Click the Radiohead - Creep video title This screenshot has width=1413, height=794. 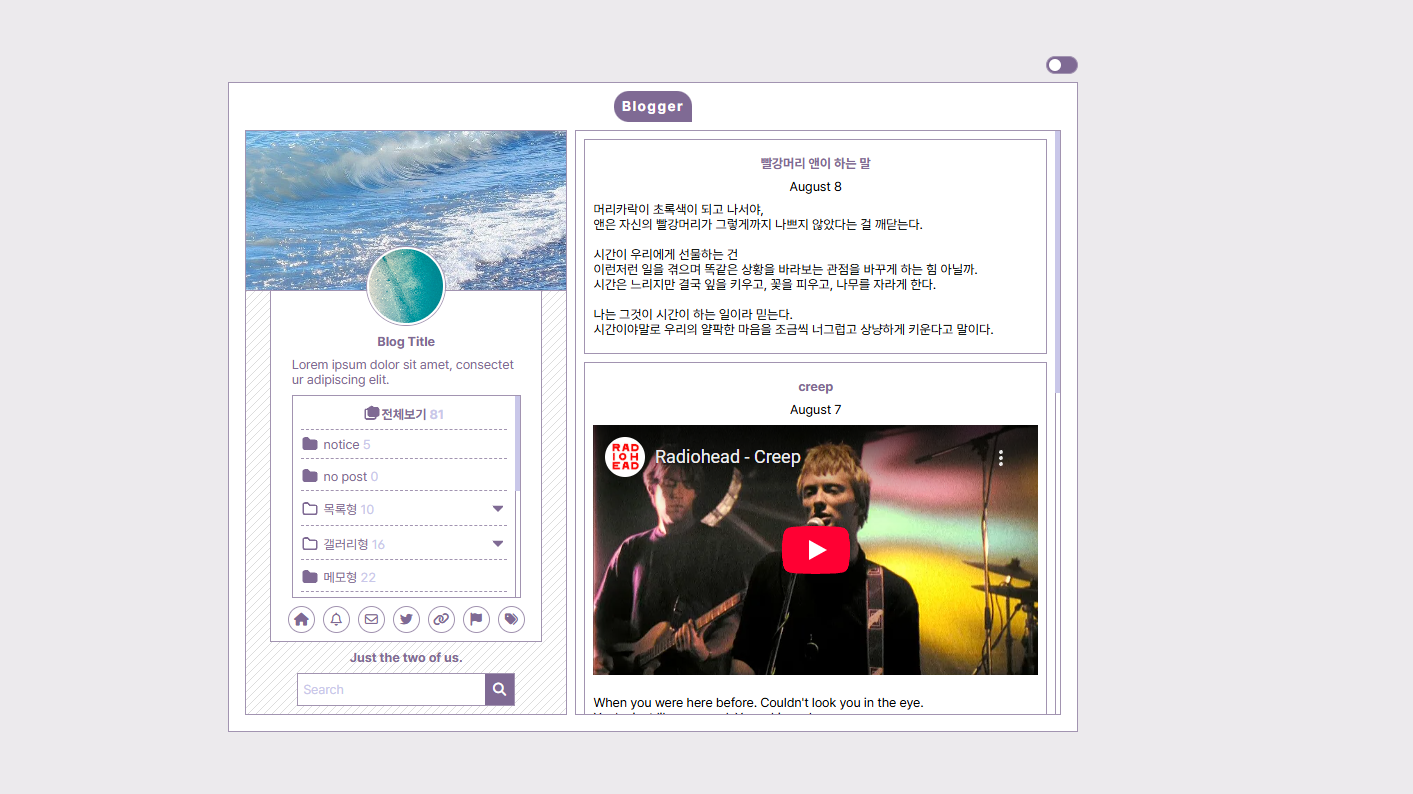[728, 457]
